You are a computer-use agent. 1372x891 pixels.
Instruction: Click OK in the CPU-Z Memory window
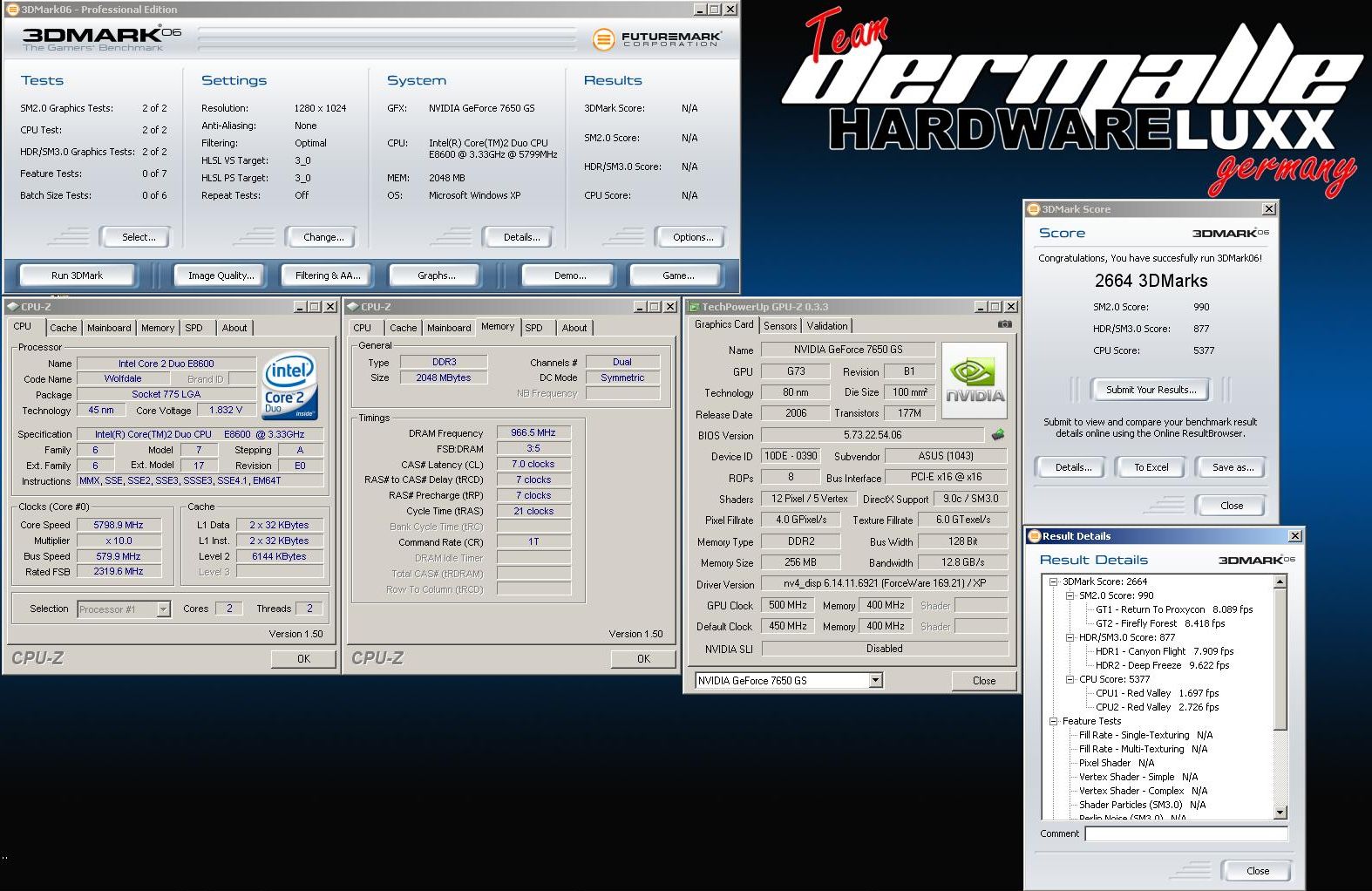tap(643, 659)
